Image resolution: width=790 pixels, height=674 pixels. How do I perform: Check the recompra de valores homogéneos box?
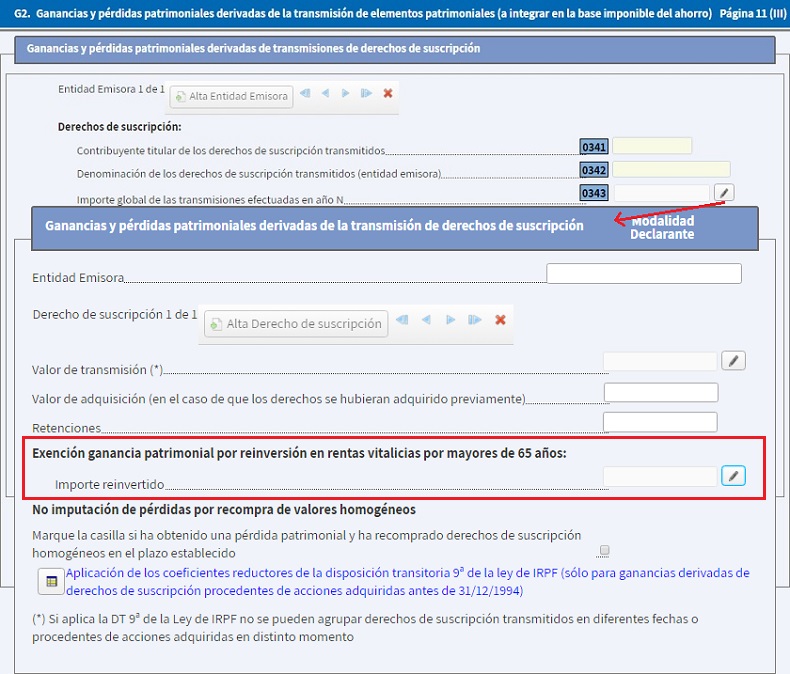(x=605, y=550)
